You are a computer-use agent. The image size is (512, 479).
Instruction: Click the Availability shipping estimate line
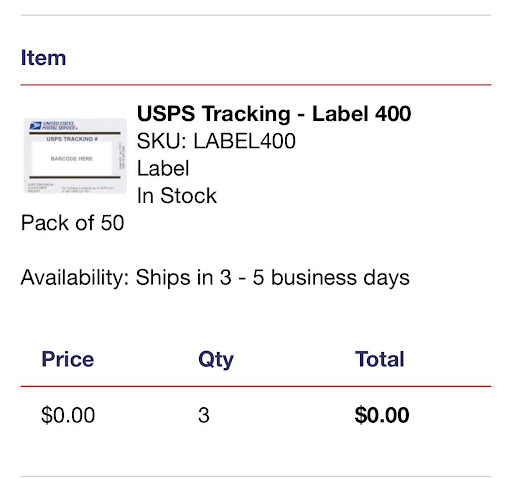point(215,278)
